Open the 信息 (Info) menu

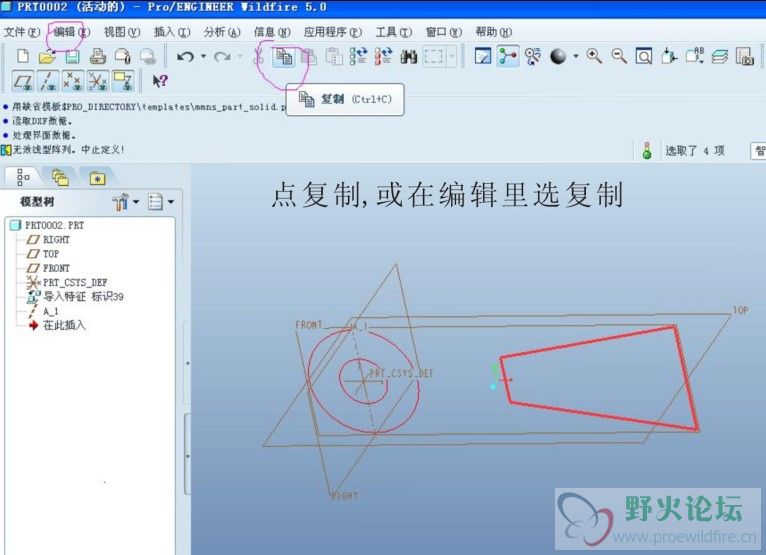tap(272, 32)
